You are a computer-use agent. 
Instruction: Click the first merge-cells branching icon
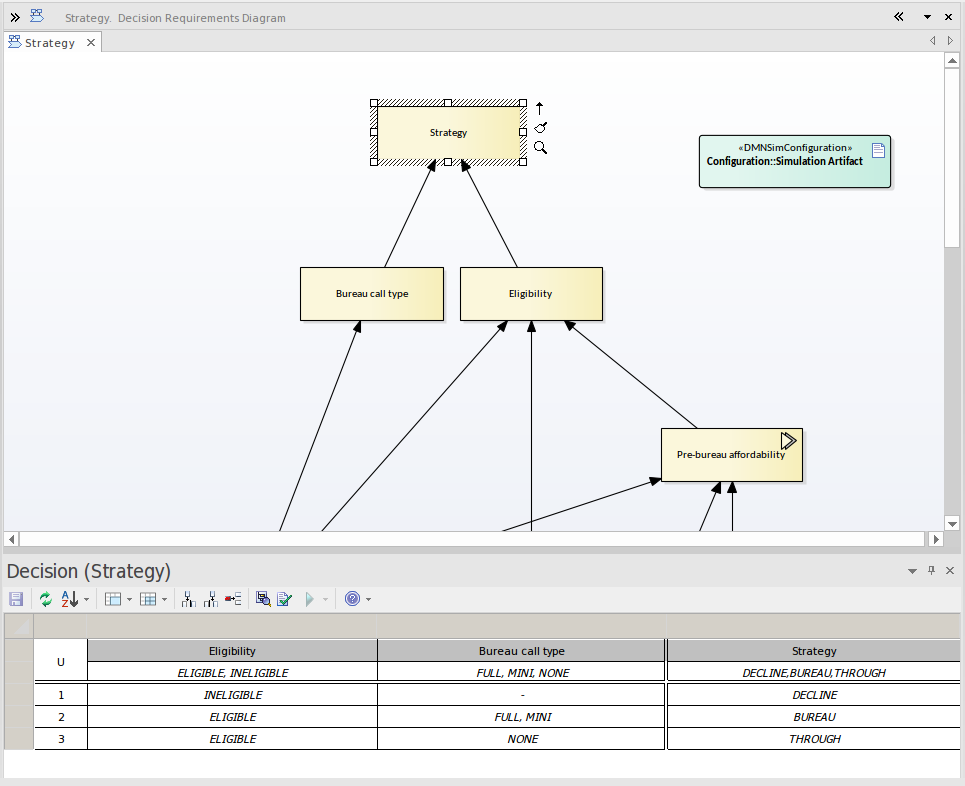point(189,599)
